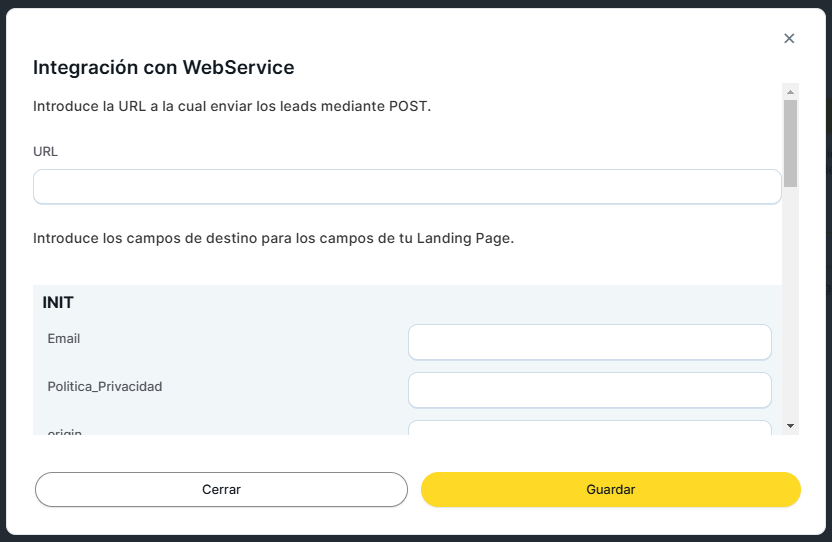This screenshot has width=832, height=542.
Task: Click the Email field label
Action: click(x=64, y=339)
